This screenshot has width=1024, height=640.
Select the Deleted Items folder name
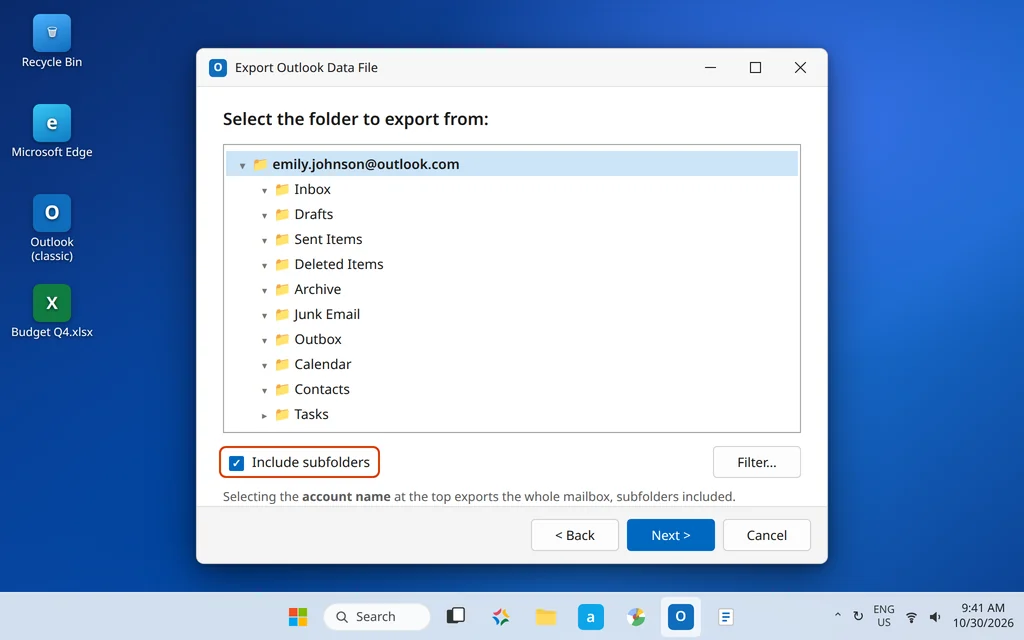pos(338,264)
